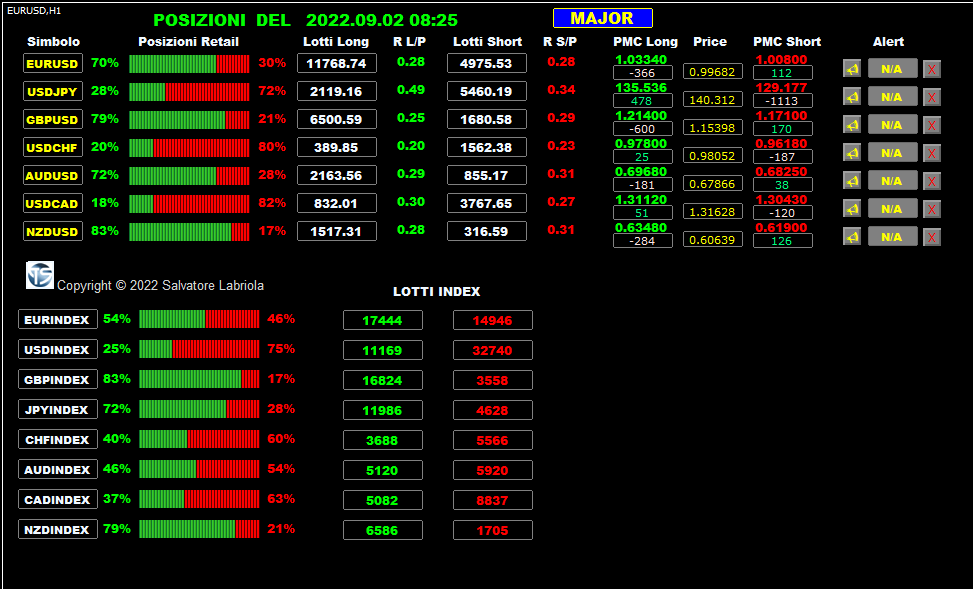973x589 pixels.
Task: Click the JPYINDEX label button
Action: click(x=58, y=410)
